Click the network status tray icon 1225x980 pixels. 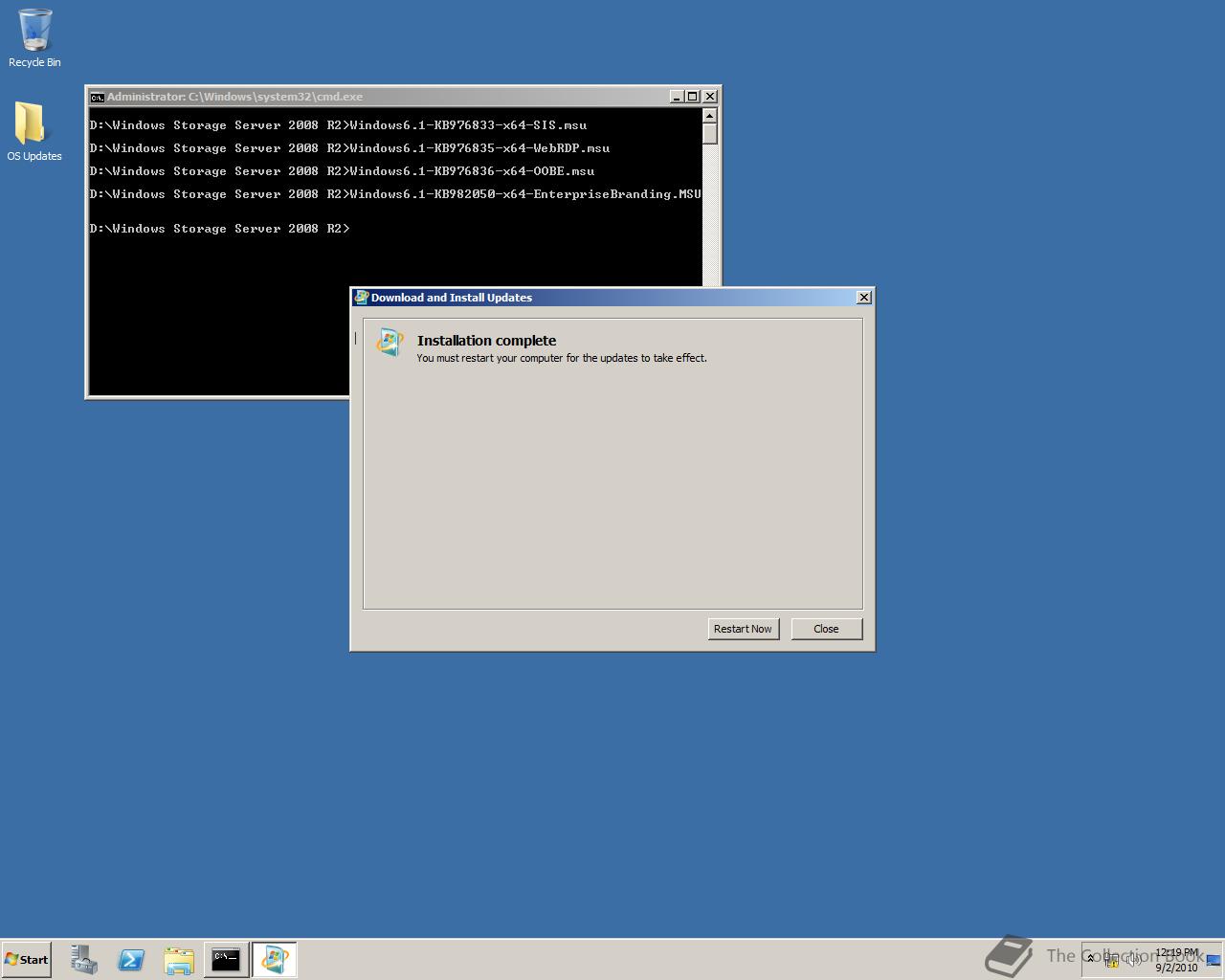1111,960
